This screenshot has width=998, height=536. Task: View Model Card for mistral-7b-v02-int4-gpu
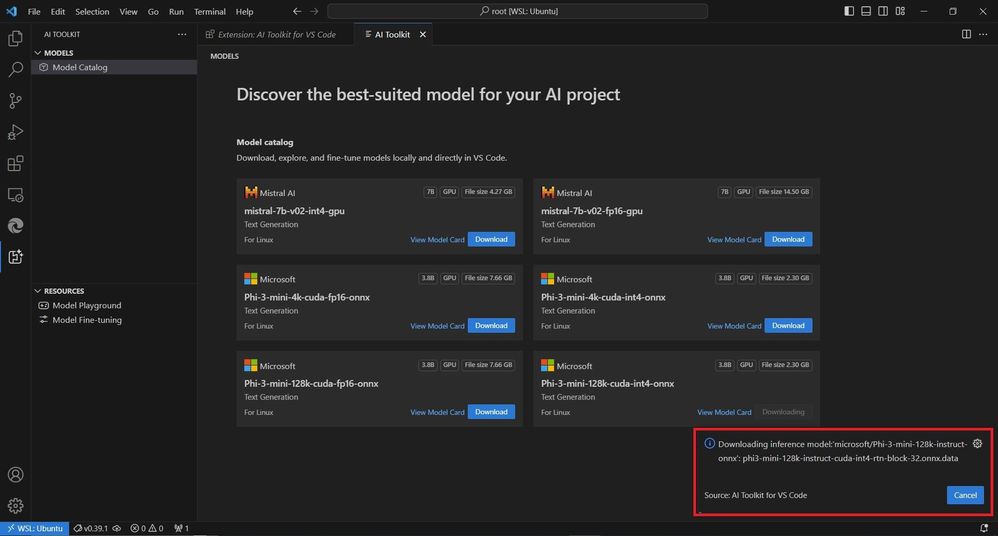click(437, 240)
